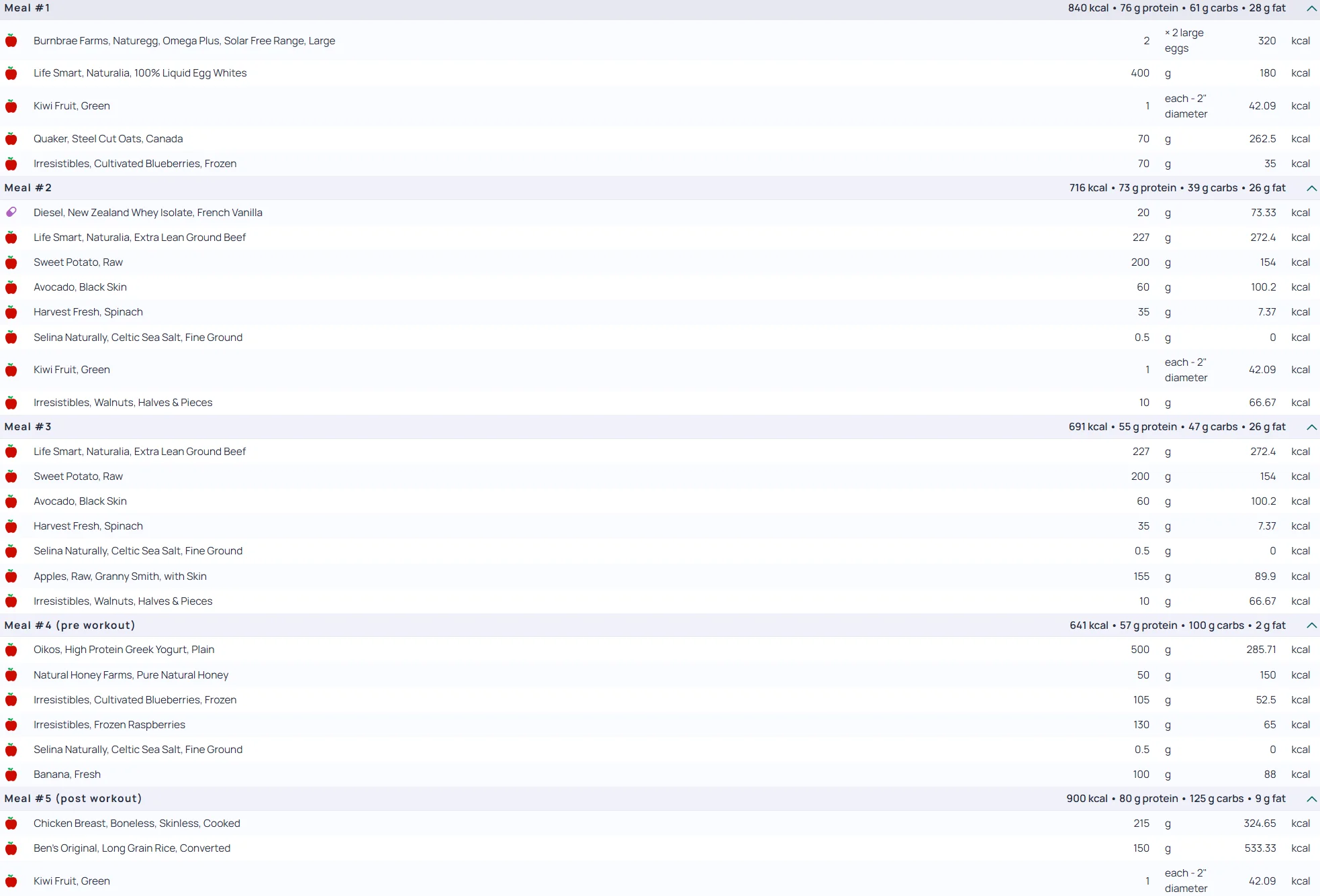1320x896 pixels.
Task: Select the apple icon beside Granny Smith Apples
Action: tap(11, 577)
